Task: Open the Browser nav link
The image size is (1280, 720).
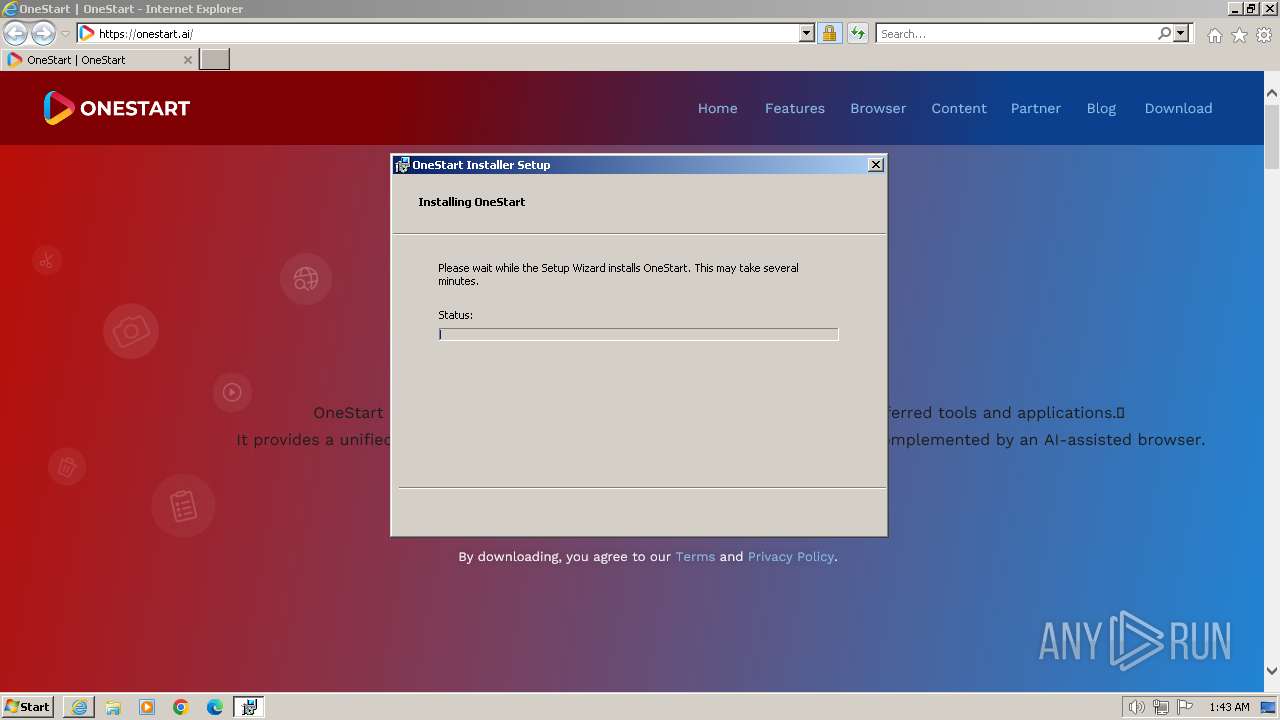Action: pos(878,108)
